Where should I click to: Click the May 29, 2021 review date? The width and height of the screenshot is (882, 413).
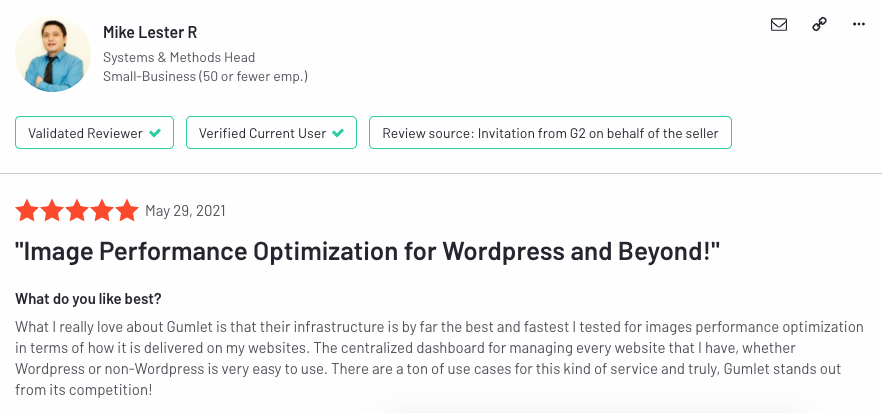point(185,211)
